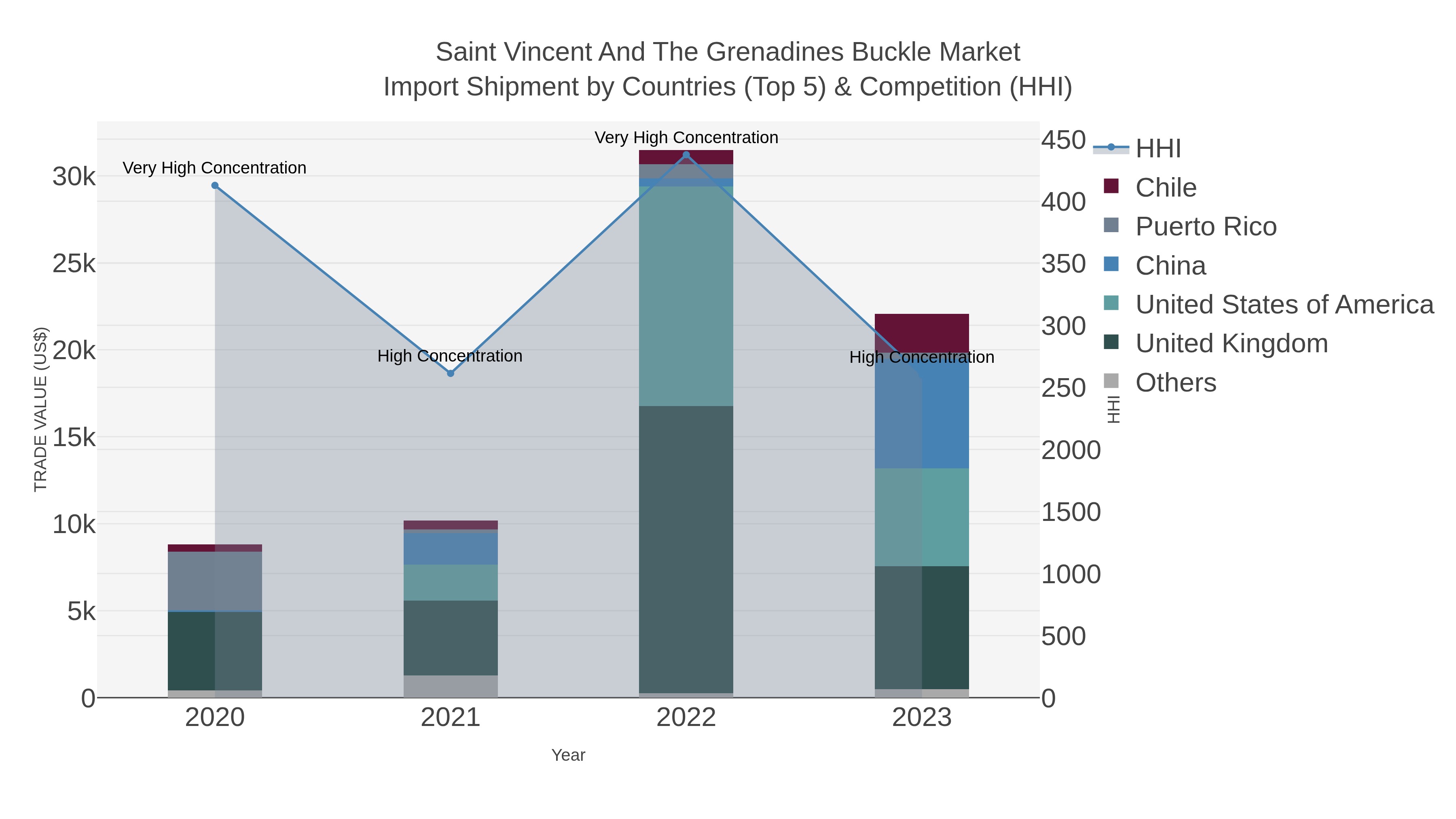Select the United Kingdom segment of 2020 bar

pos(215,651)
